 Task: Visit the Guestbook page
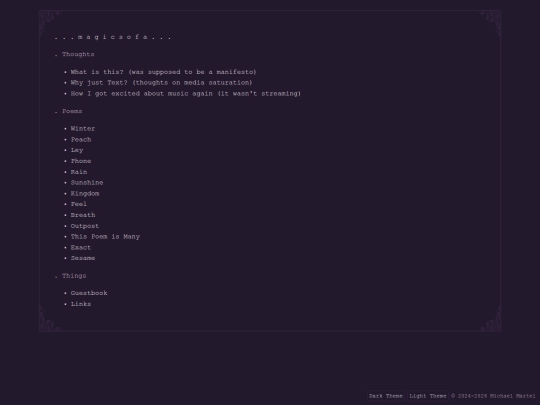coord(89,293)
